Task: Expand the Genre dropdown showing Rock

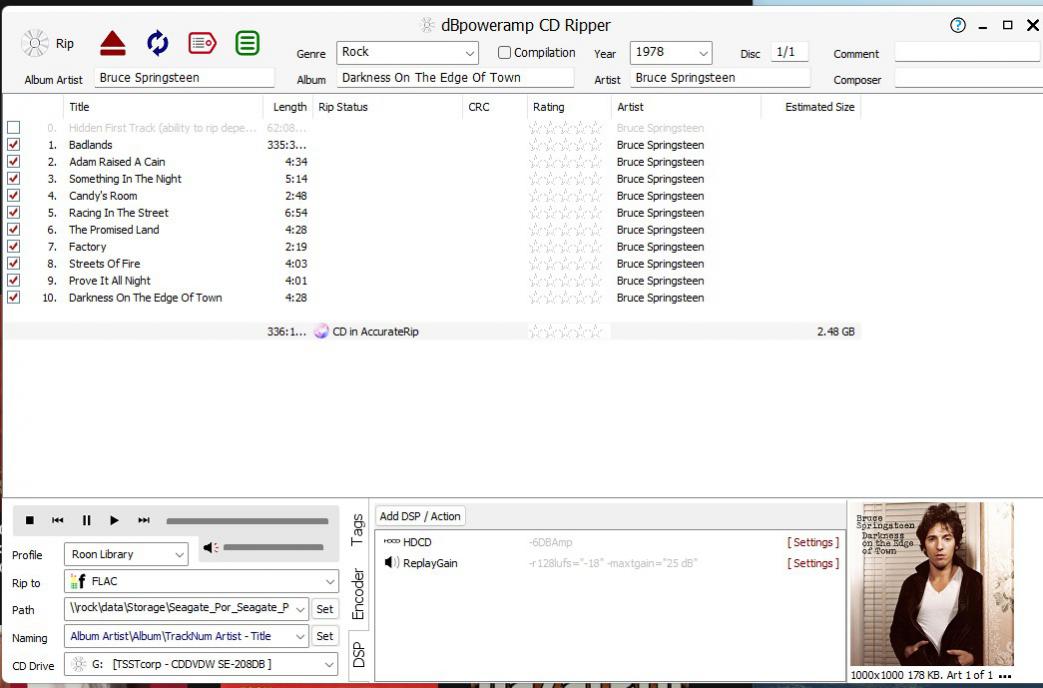Action: point(470,53)
